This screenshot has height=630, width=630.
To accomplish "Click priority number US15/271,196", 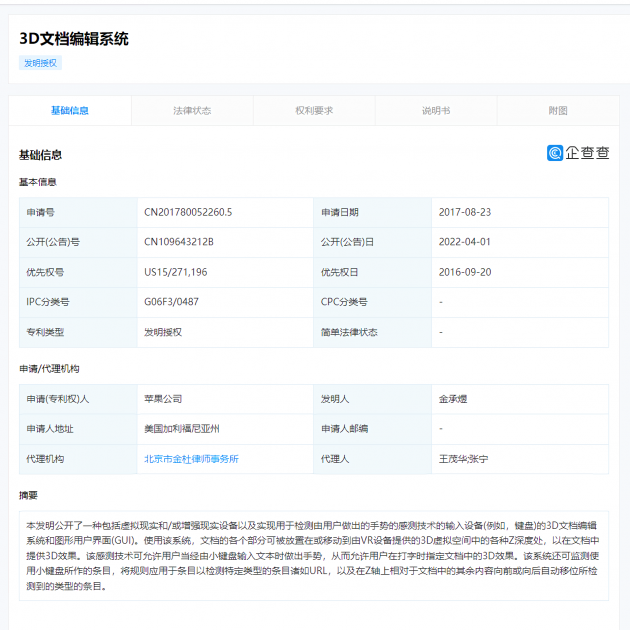I will point(176,272).
